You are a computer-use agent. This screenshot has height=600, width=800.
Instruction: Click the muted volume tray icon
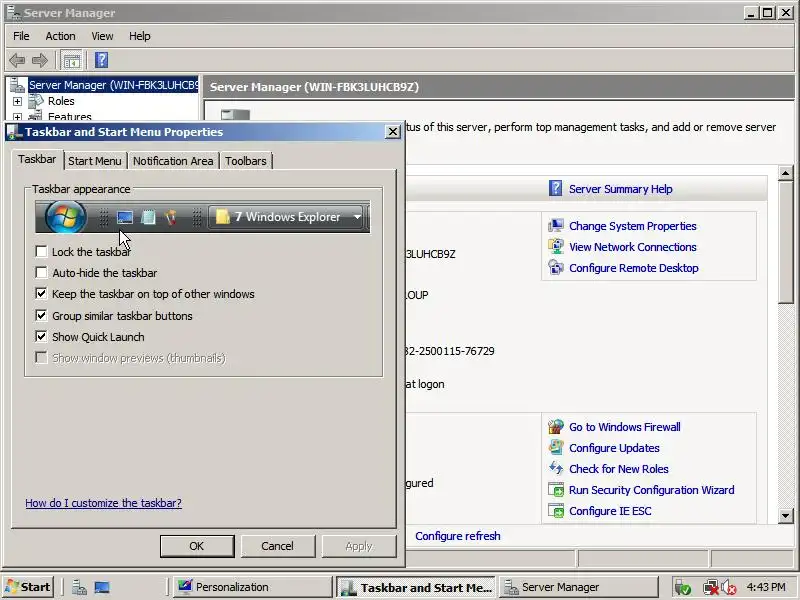click(728, 588)
